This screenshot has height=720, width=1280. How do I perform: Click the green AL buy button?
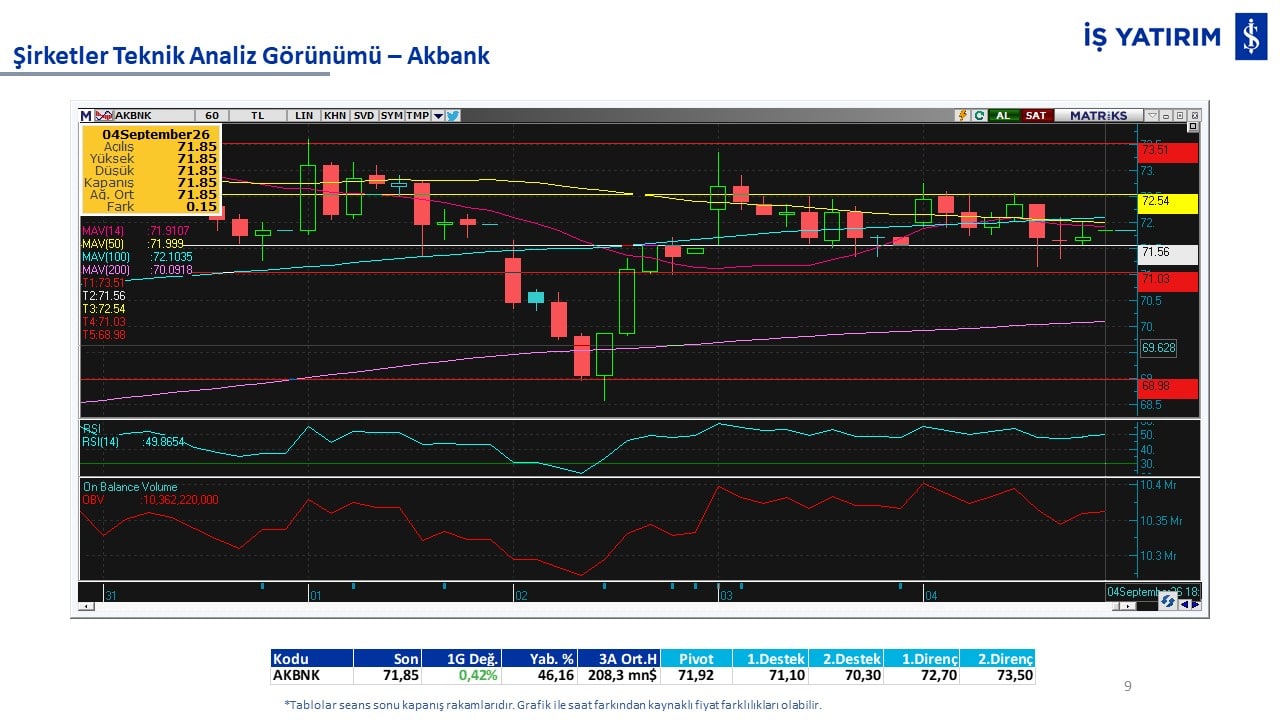coord(1003,116)
